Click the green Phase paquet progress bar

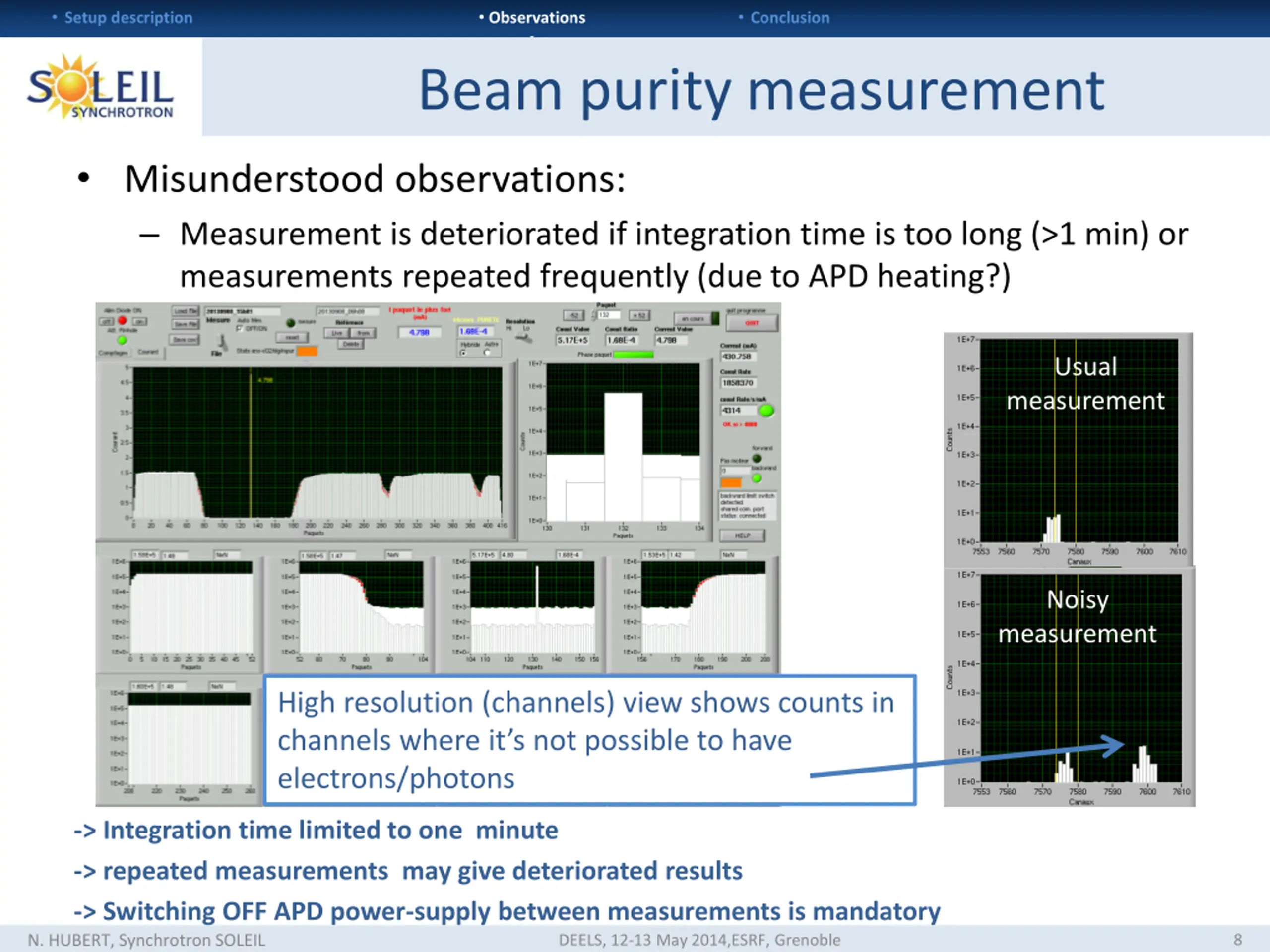click(634, 355)
